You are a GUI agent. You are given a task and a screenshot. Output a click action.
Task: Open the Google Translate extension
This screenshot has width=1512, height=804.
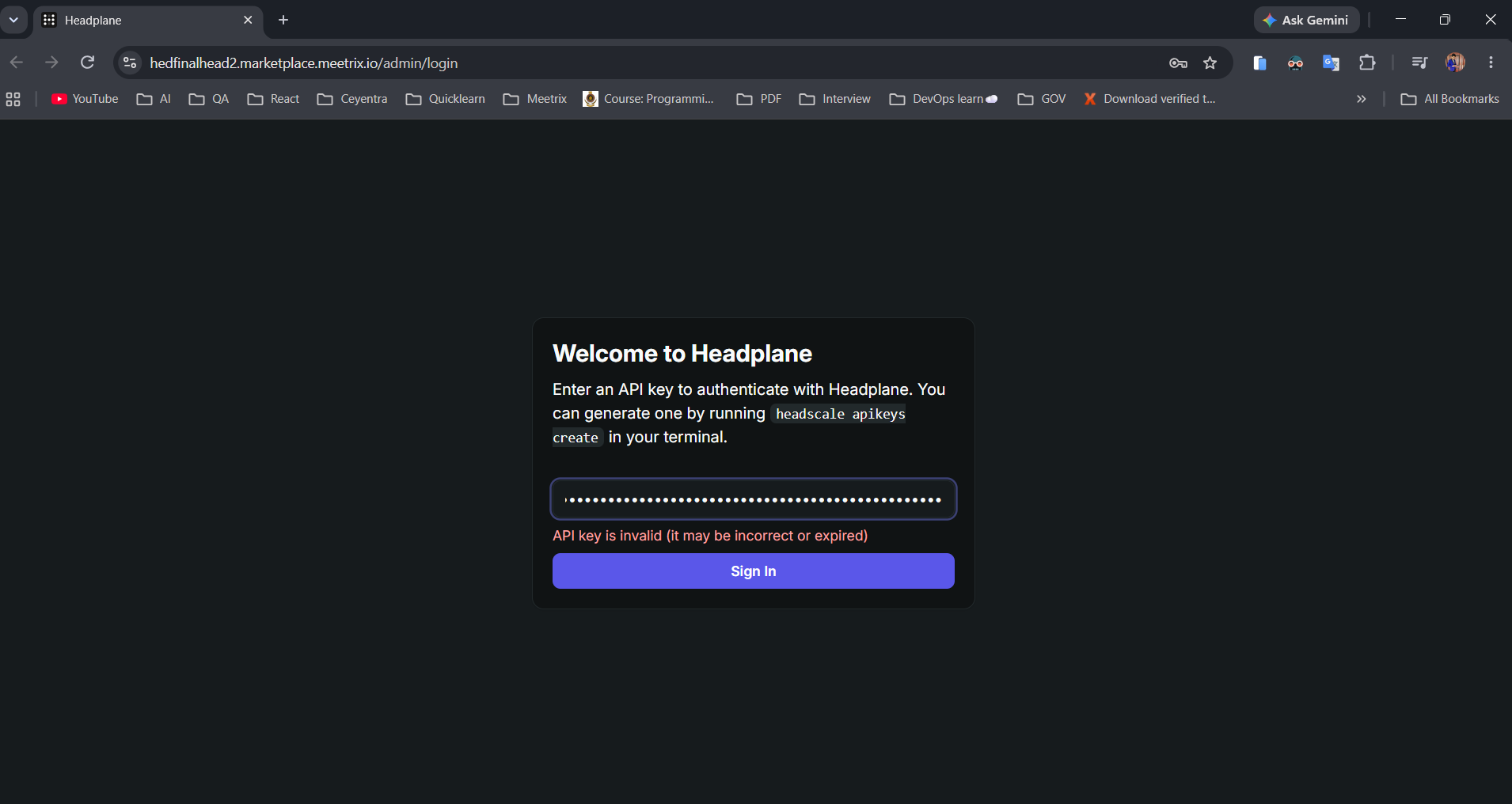click(1331, 63)
